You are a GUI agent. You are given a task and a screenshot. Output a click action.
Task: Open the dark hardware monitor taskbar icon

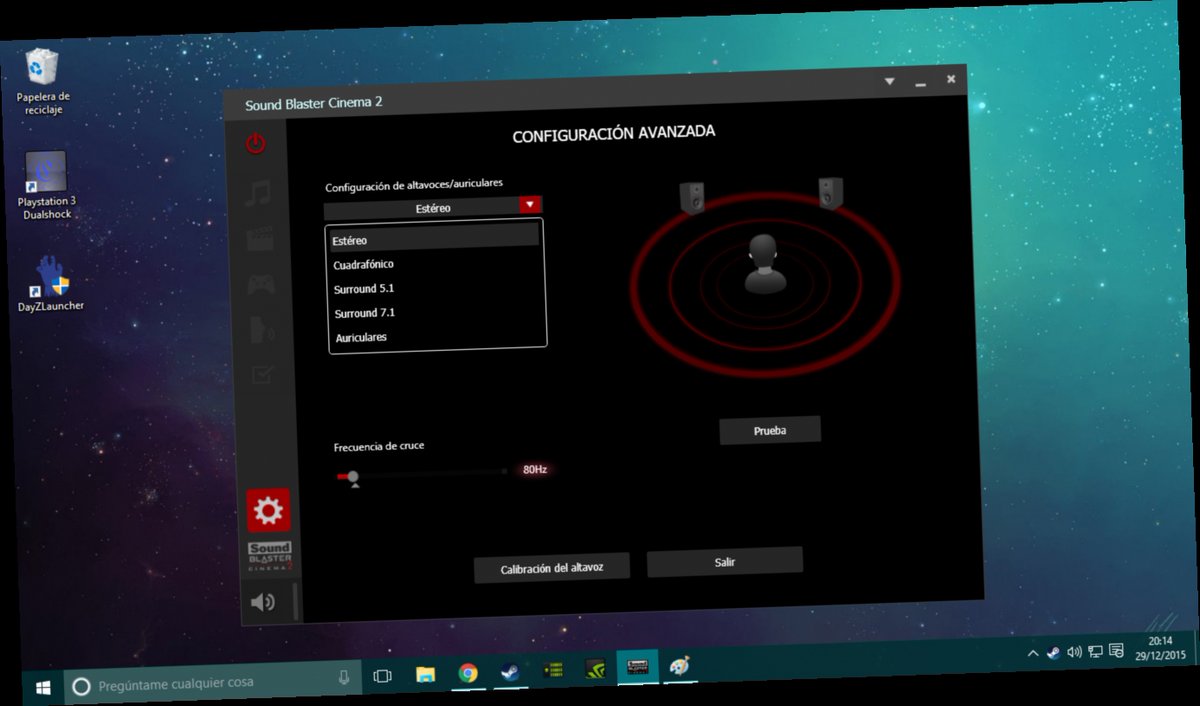pos(553,670)
